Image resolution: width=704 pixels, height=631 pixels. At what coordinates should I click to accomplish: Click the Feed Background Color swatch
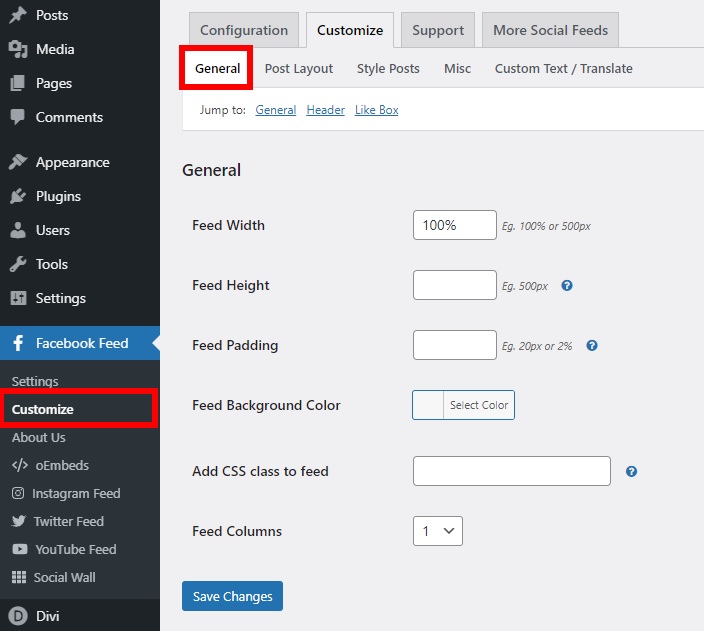(x=428, y=405)
